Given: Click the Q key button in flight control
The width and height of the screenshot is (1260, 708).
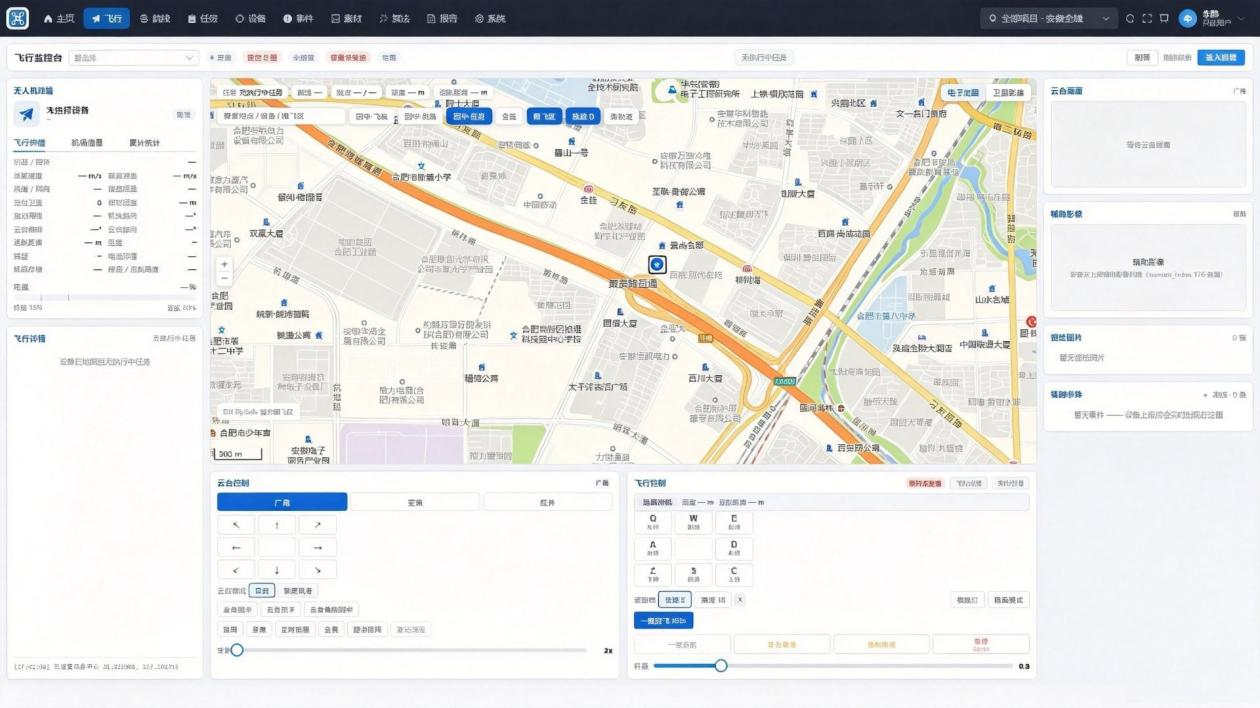Looking at the screenshot, I should [653, 522].
